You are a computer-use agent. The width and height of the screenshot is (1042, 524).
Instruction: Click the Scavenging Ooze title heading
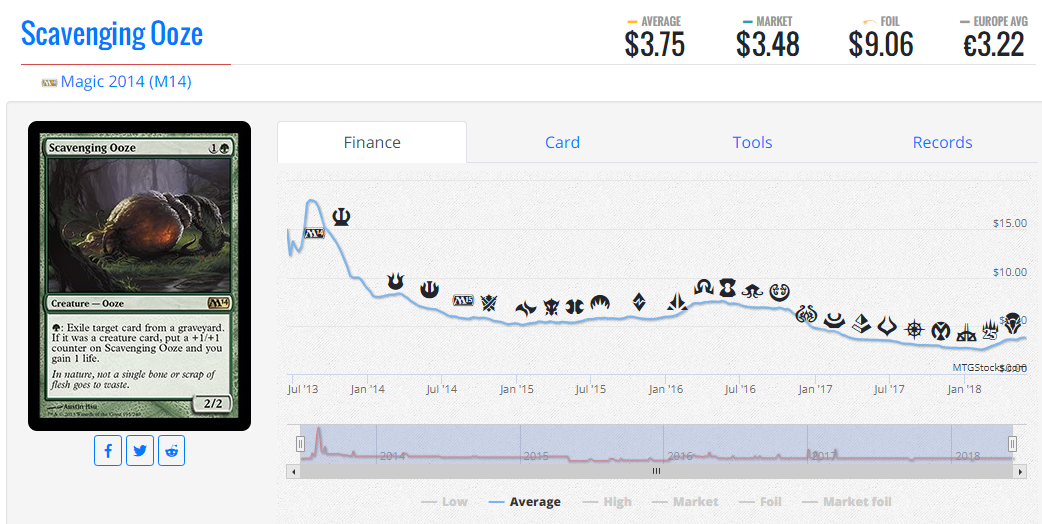point(112,33)
